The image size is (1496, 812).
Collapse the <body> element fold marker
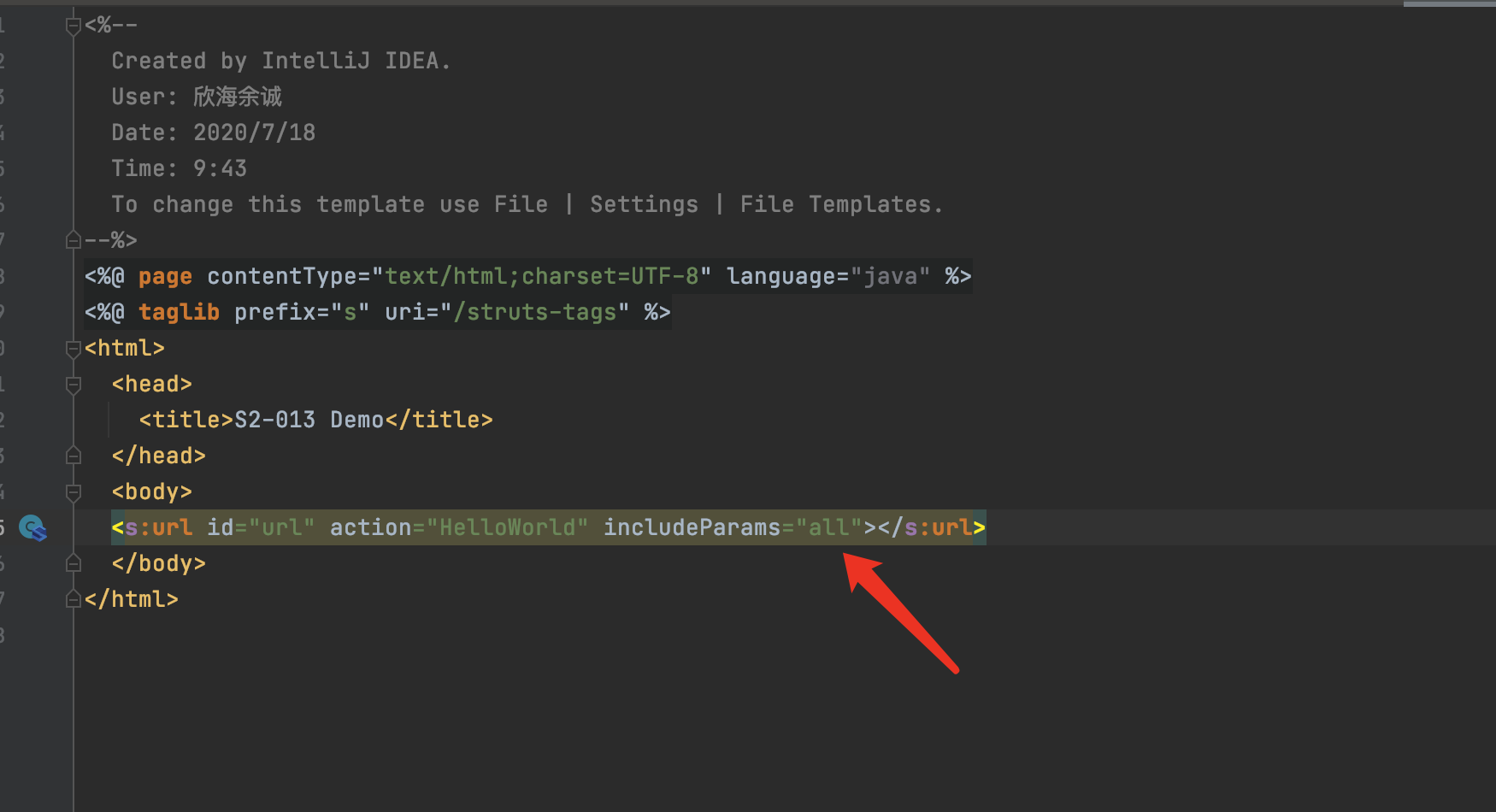(74, 492)
